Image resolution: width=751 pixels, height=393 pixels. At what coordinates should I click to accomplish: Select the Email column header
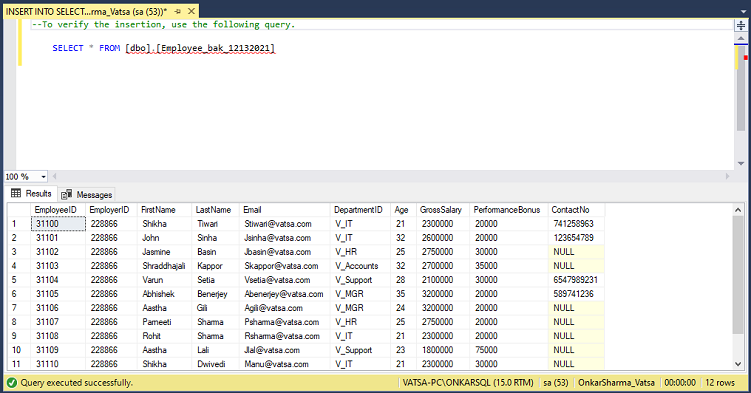click(x=284, y=210)
